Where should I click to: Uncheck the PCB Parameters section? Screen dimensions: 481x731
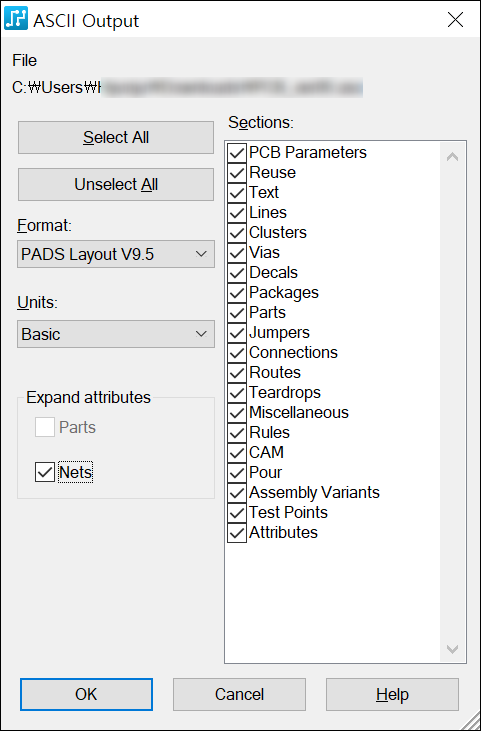237,152
